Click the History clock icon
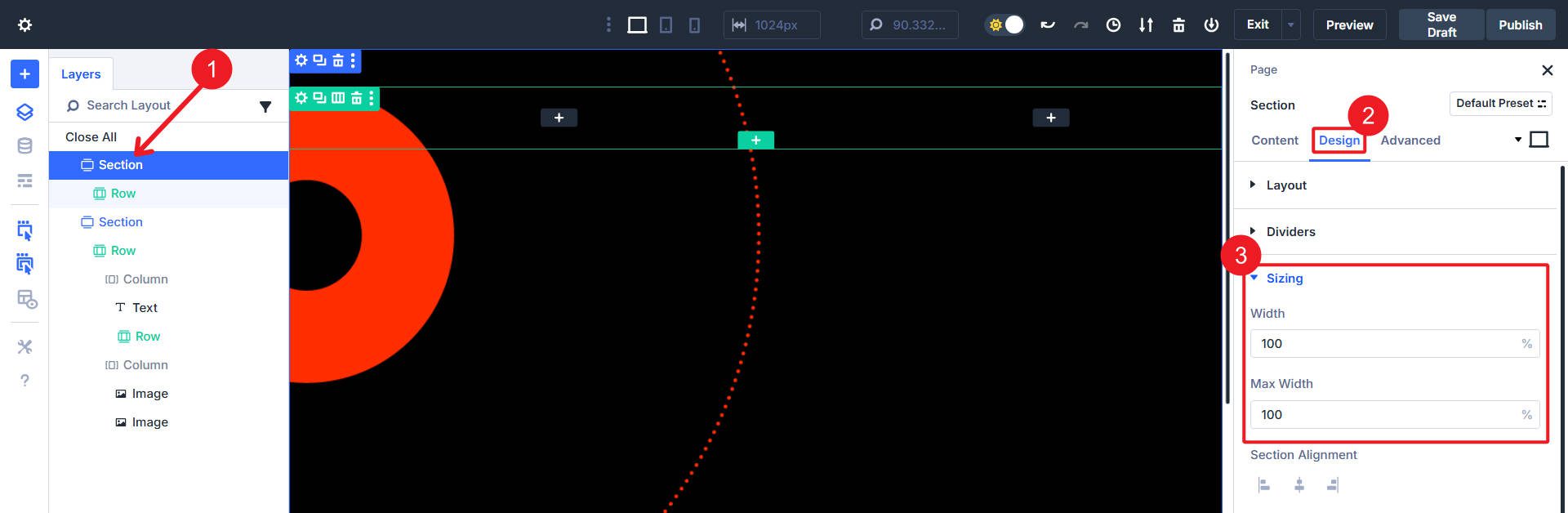Image resolution: width=1568 pixels, height=513 pixels. tap(1113, 25)
